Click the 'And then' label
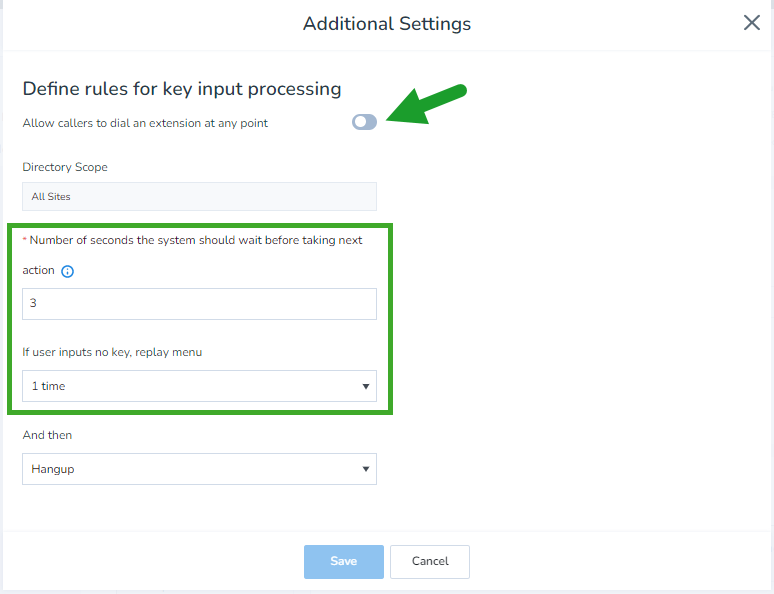Viewport: 774px width, 594px height. (47, 435)
